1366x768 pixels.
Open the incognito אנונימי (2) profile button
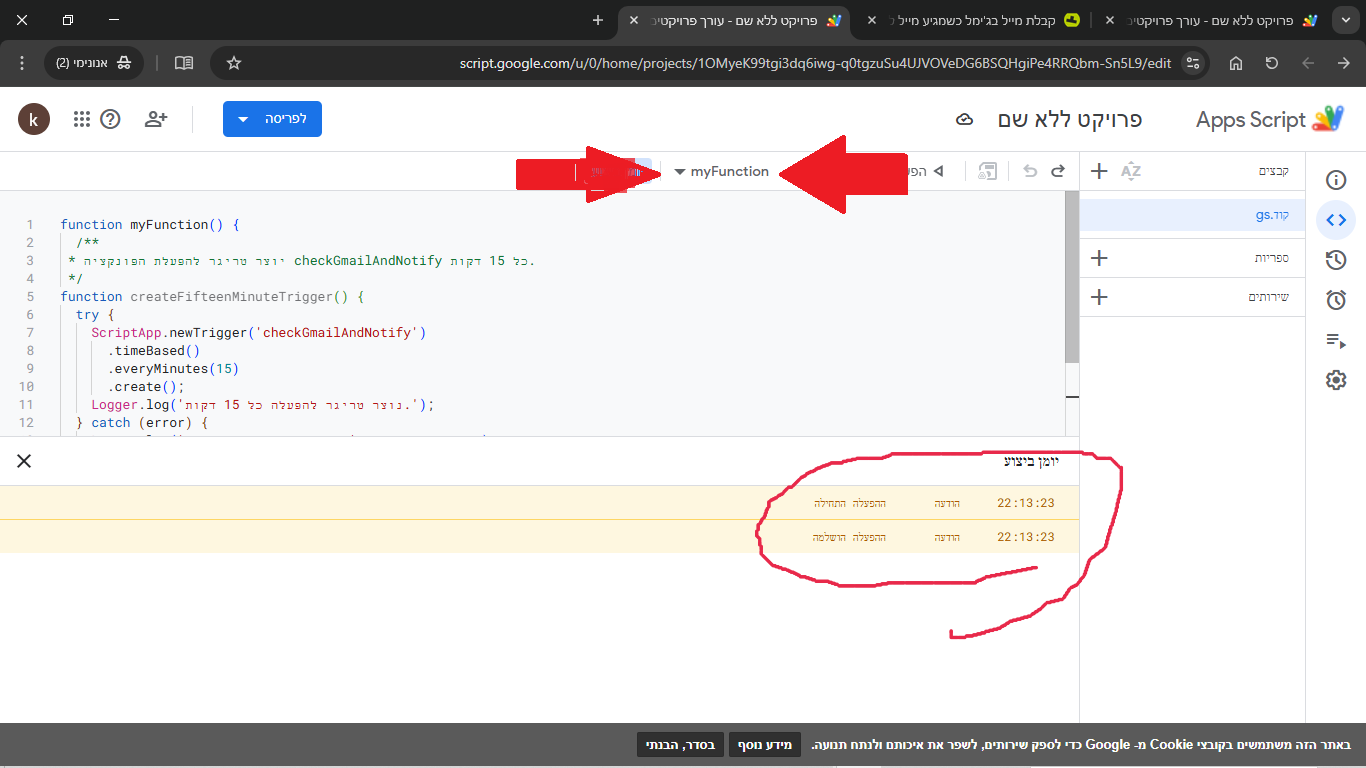click(95, 63)
